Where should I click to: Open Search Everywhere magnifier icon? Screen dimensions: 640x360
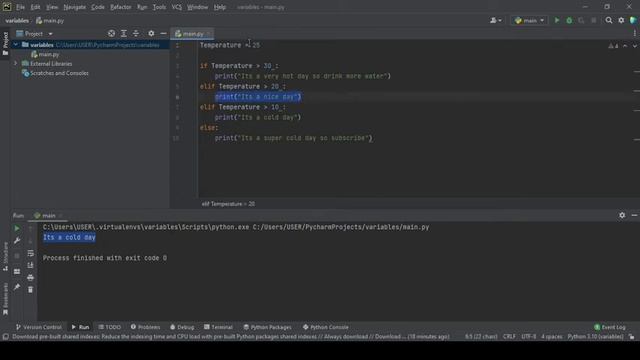[609, 20]
